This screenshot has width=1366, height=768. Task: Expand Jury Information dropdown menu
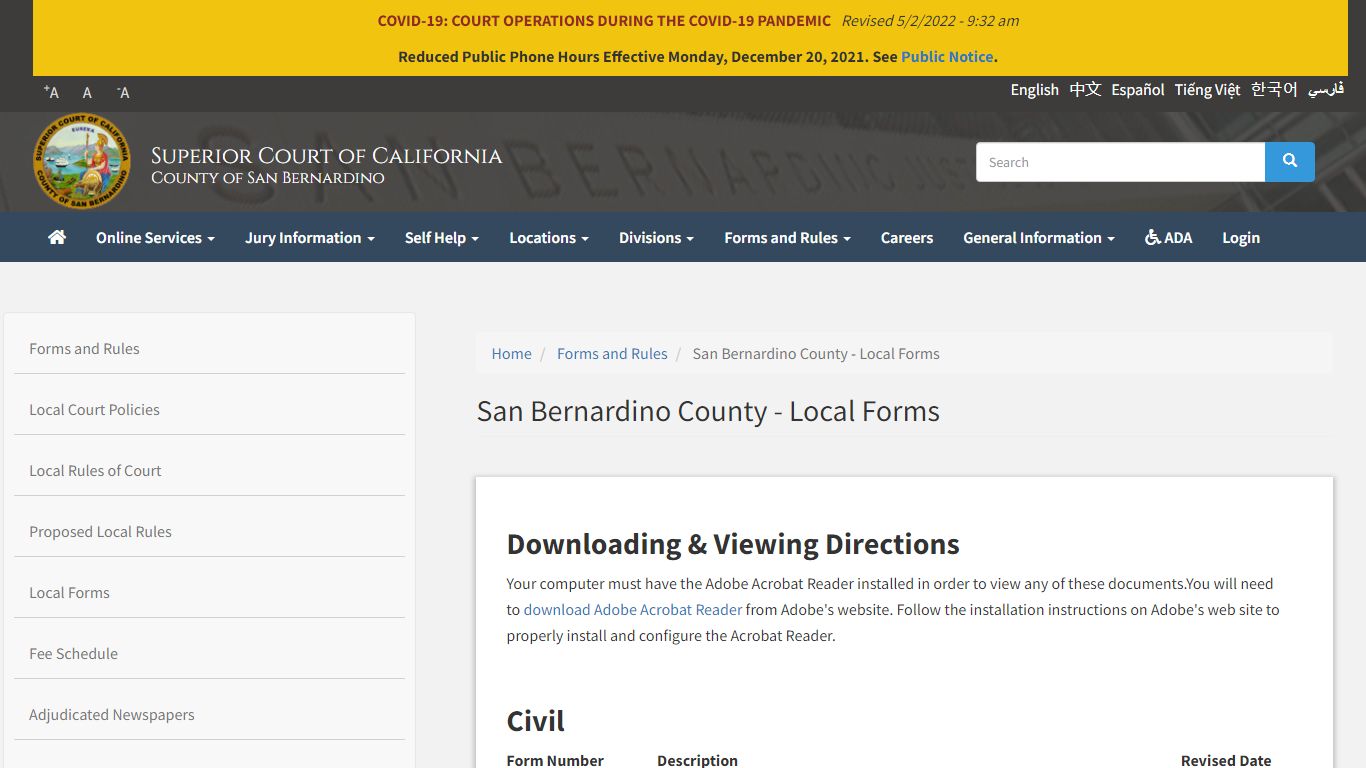coord(310,237)
